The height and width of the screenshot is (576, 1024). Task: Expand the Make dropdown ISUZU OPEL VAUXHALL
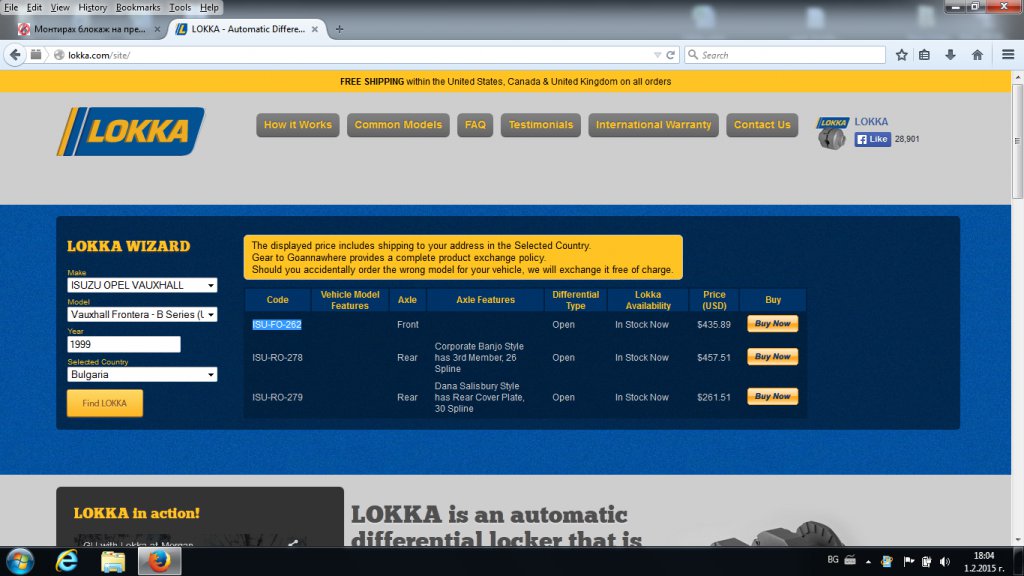pyautogui.click(x=142, y=285)
